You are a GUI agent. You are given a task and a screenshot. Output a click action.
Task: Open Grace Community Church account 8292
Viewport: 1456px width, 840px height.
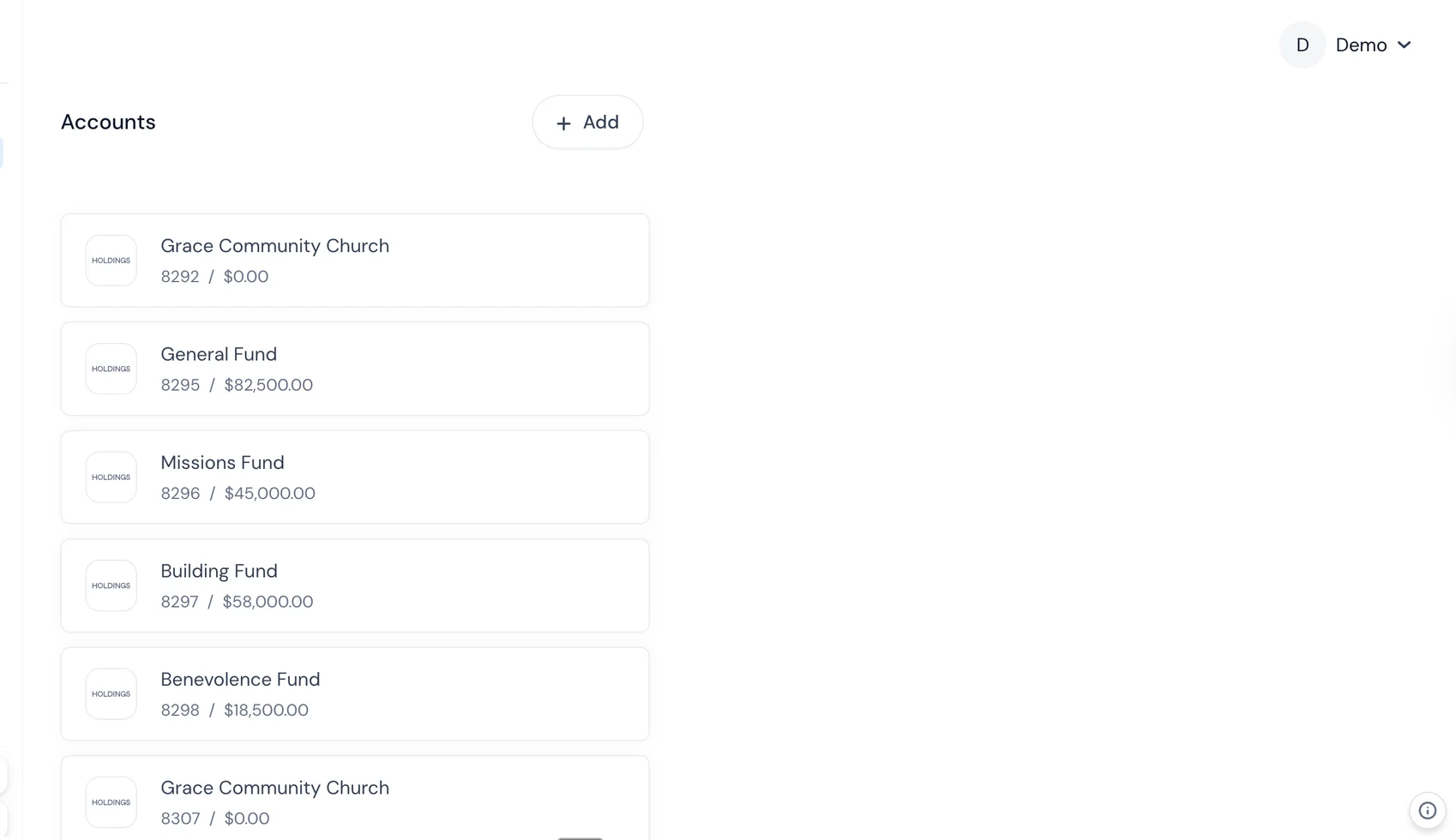[274, 246]
